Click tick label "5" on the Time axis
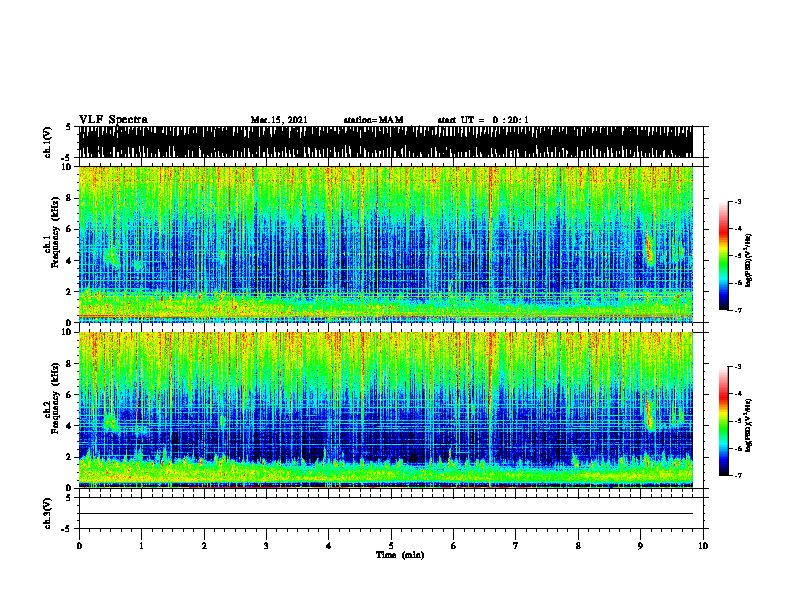The width and height of the screenshot is (792, 612). point(391,546)
